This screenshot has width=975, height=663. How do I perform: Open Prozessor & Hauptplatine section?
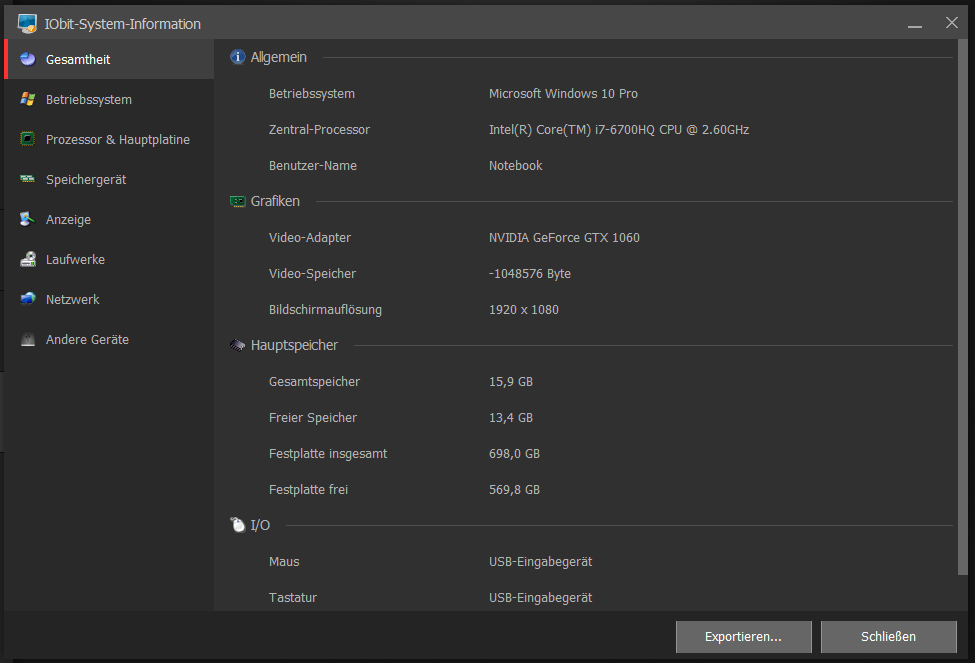pyautogui.click(x=109, y=139)
